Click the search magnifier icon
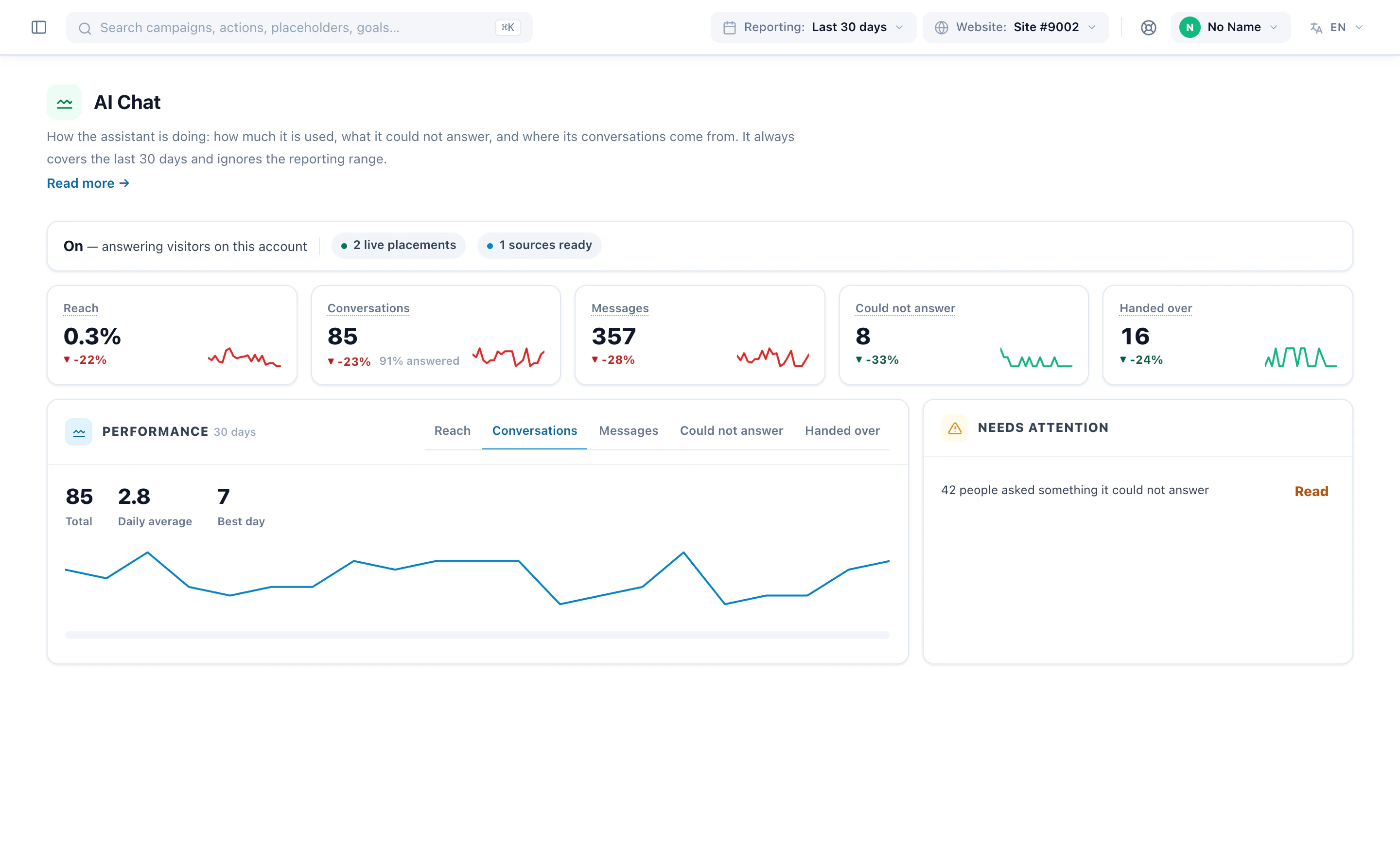1400x856 pixels. 85,28
